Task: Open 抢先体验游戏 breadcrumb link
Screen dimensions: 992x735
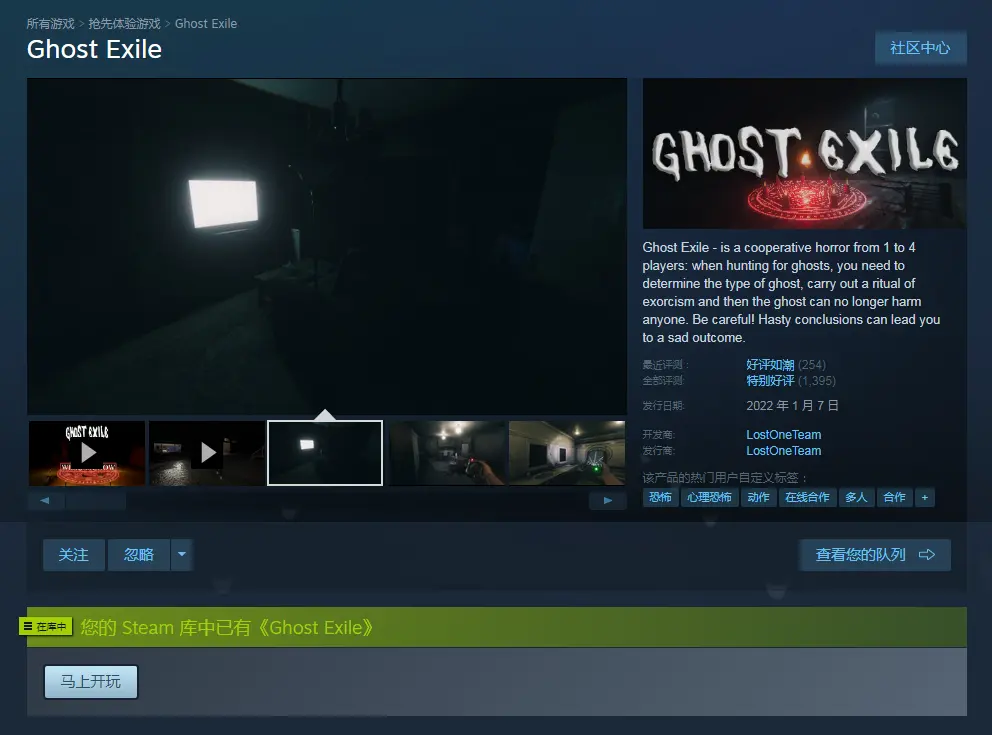Action: pos(124,23)
